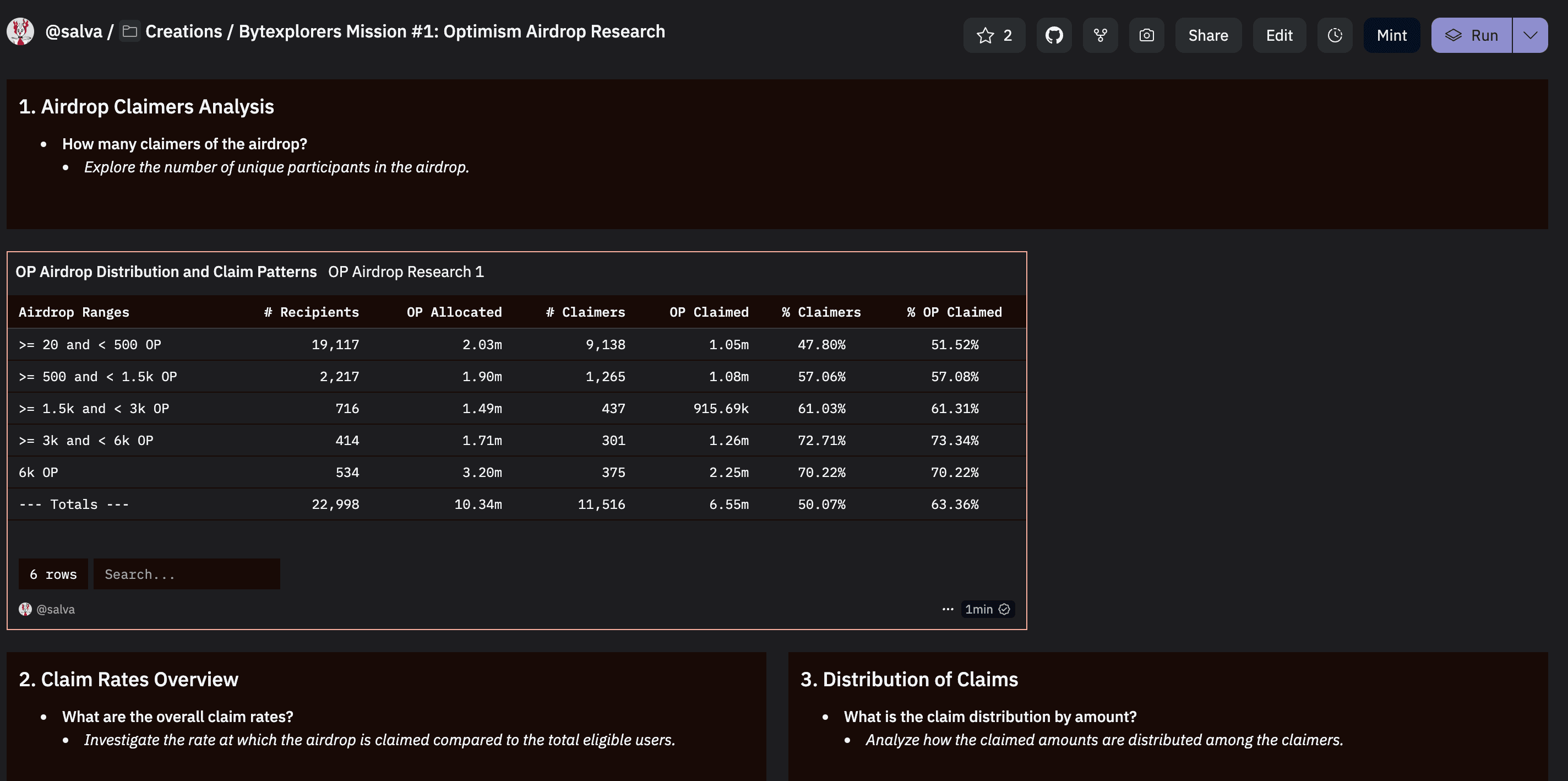Click the '>= 3k and < 6k OP' cell
Screen dimensions: 1568x781
point(86,440)
